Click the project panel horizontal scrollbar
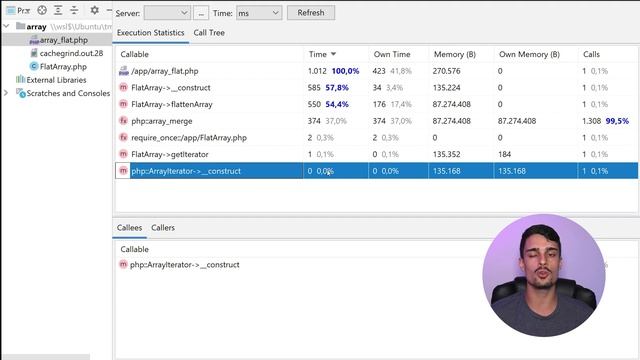Viewport: 640px width, 360px height. point(46,357)
